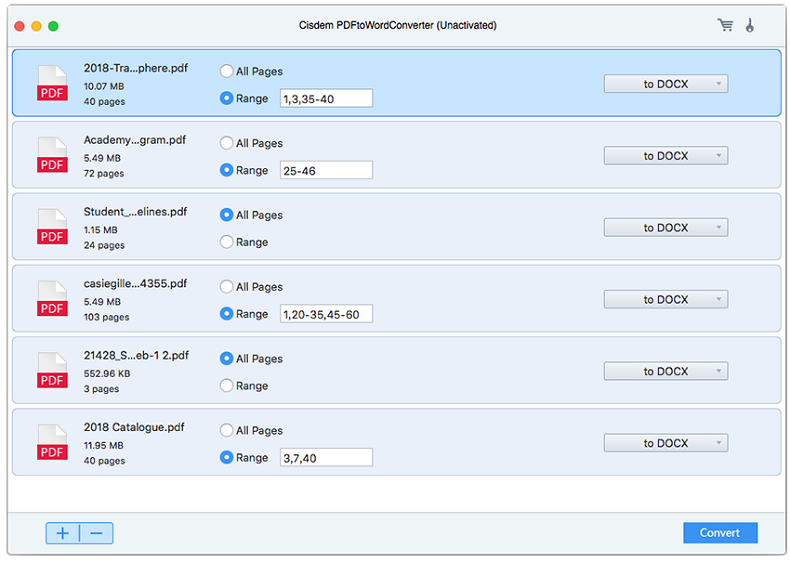Viewport: 790px width, 562px height.
Task: Select the file name 2018-Tra...phere.pdf
Action: click(136, 68)
